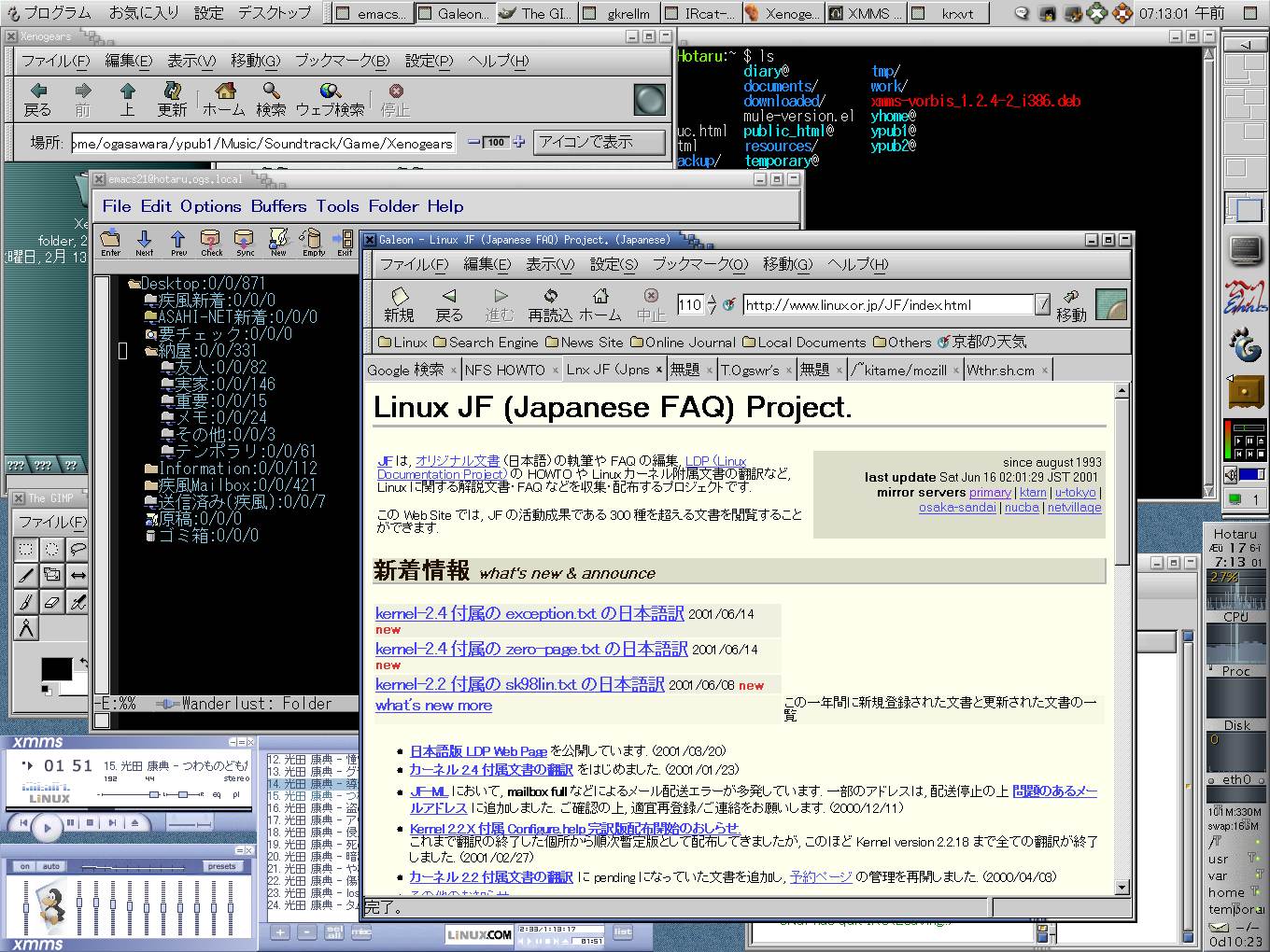Reload page in Galeon (再読込)
This screenshot has width=1270, height=952.
pyautogui.click(x=551, y=305)
